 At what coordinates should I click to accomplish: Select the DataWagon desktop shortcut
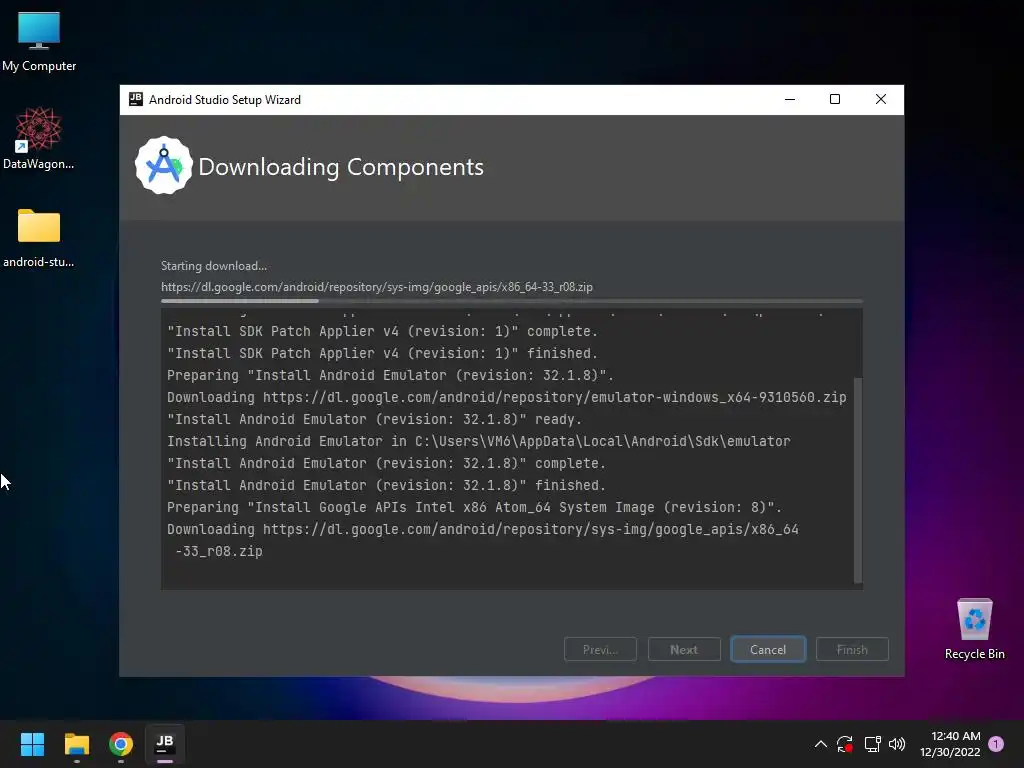pos(39,139)
